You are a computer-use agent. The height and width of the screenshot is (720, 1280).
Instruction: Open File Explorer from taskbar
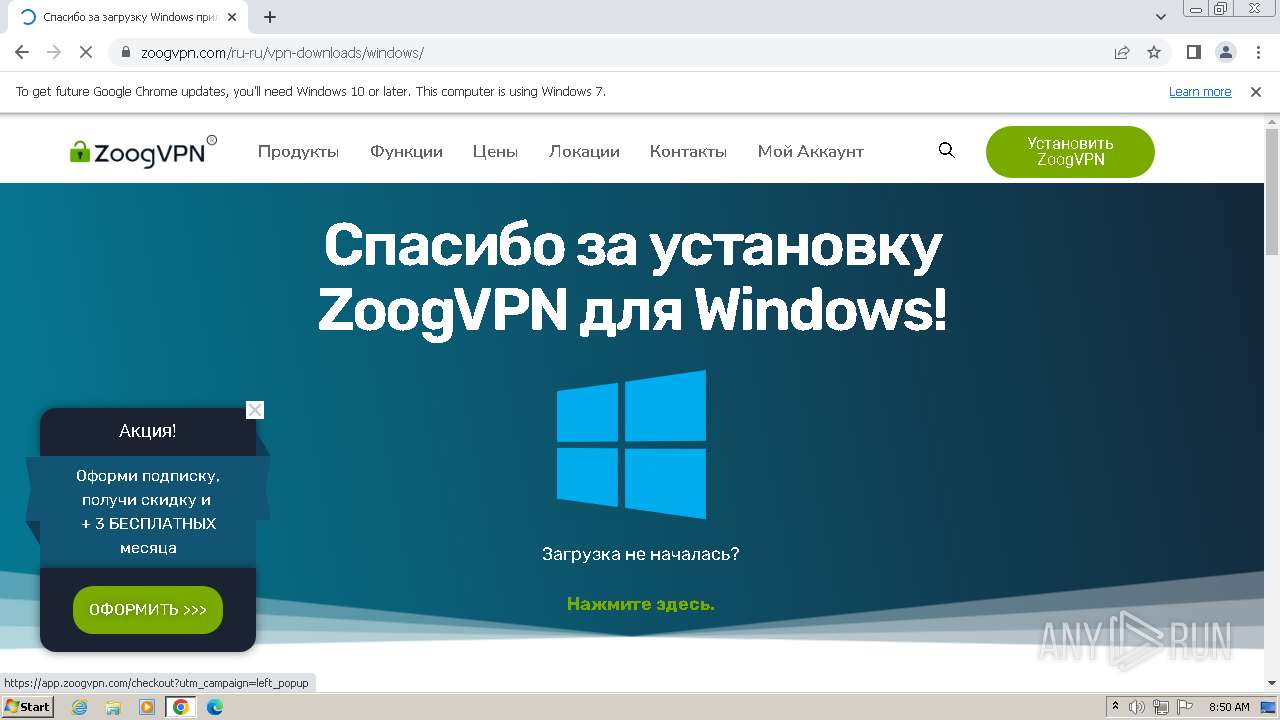point(113,707)
